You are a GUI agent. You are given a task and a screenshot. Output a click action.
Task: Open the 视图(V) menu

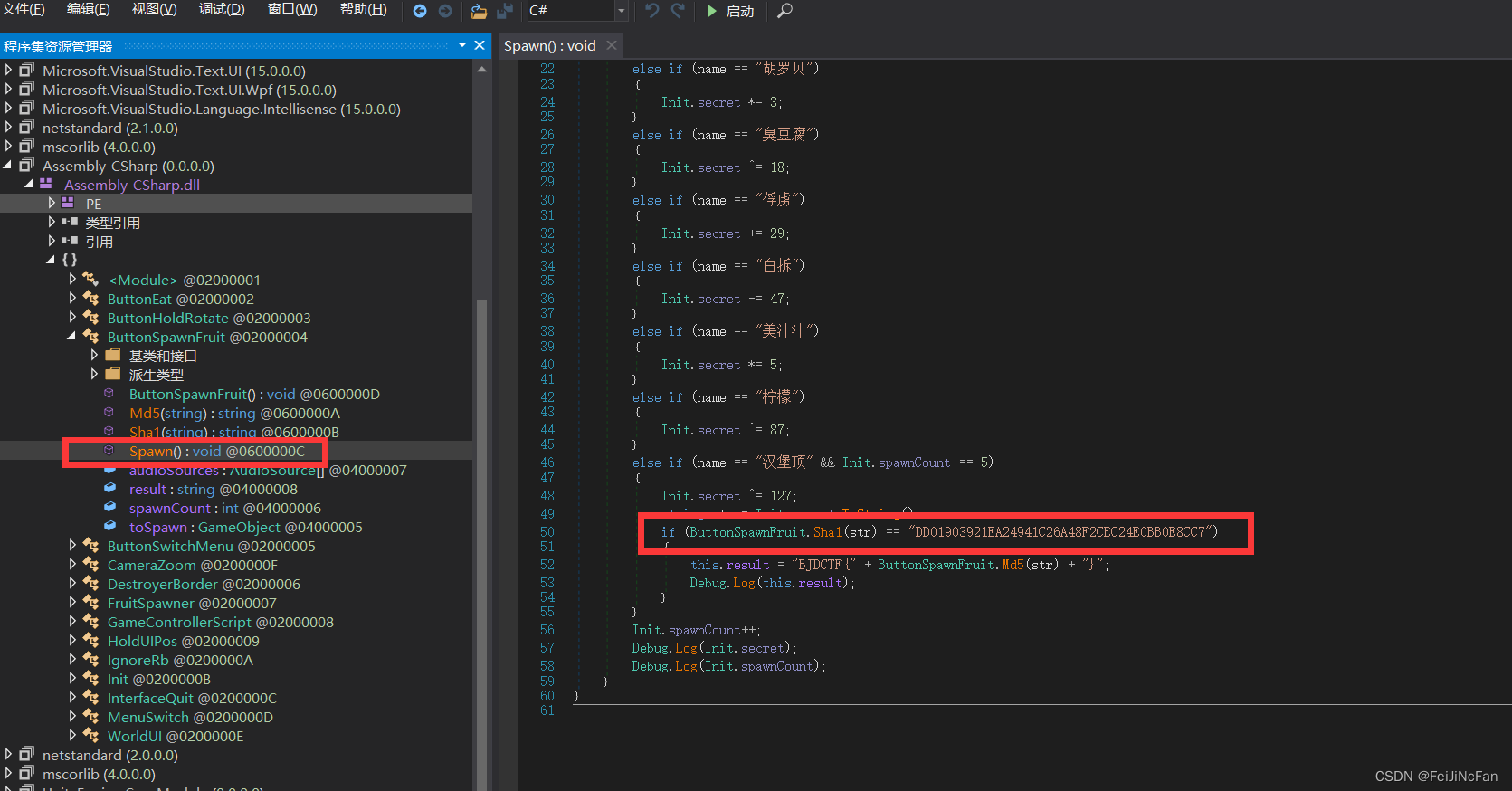[155, 9]
